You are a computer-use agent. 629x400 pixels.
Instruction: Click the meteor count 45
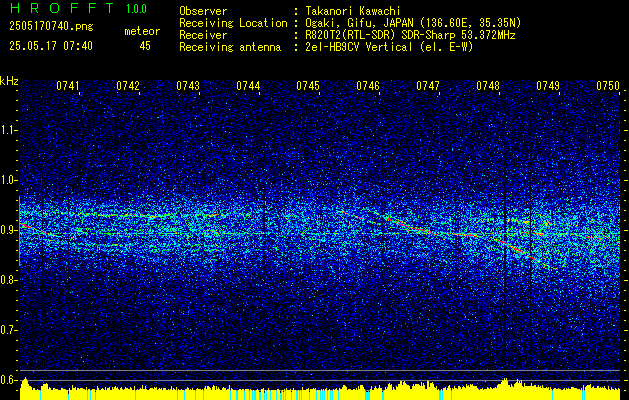coord(145,46)
